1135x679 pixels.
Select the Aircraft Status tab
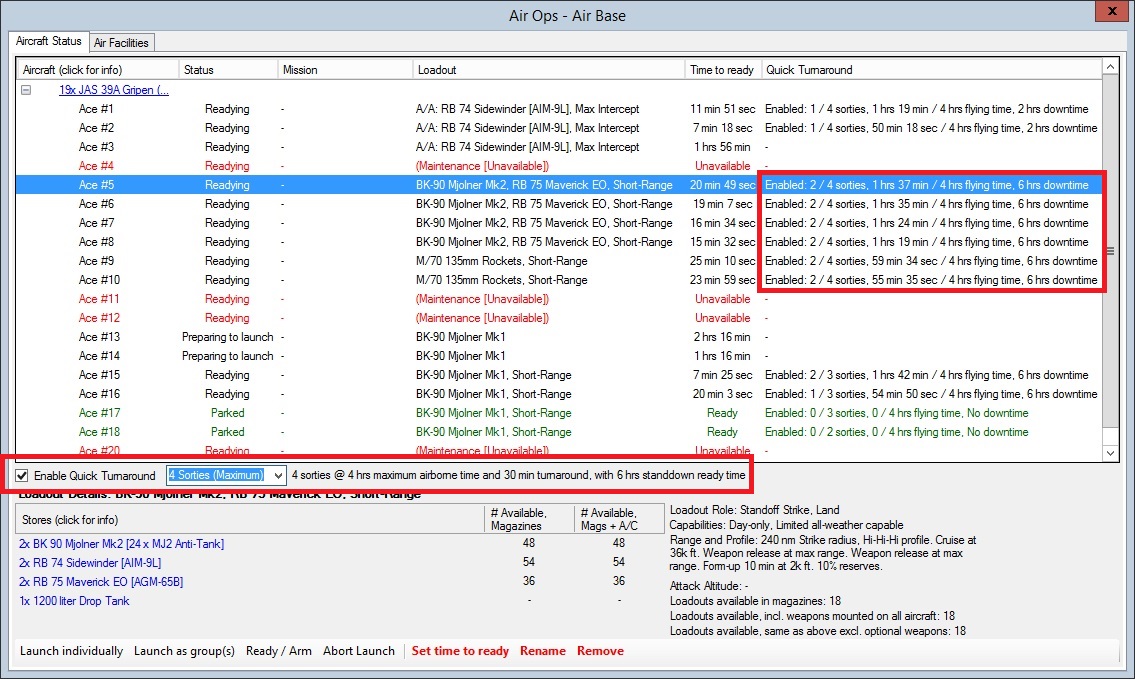(48, 41)
